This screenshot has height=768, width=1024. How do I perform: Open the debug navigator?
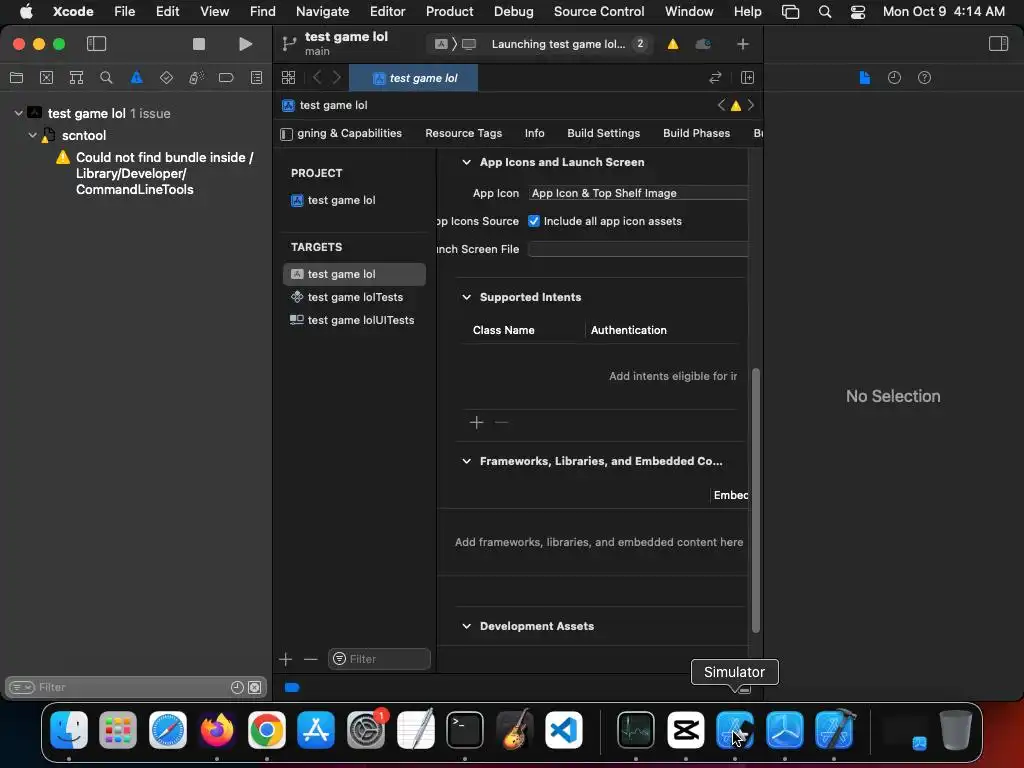pos(196,78)
